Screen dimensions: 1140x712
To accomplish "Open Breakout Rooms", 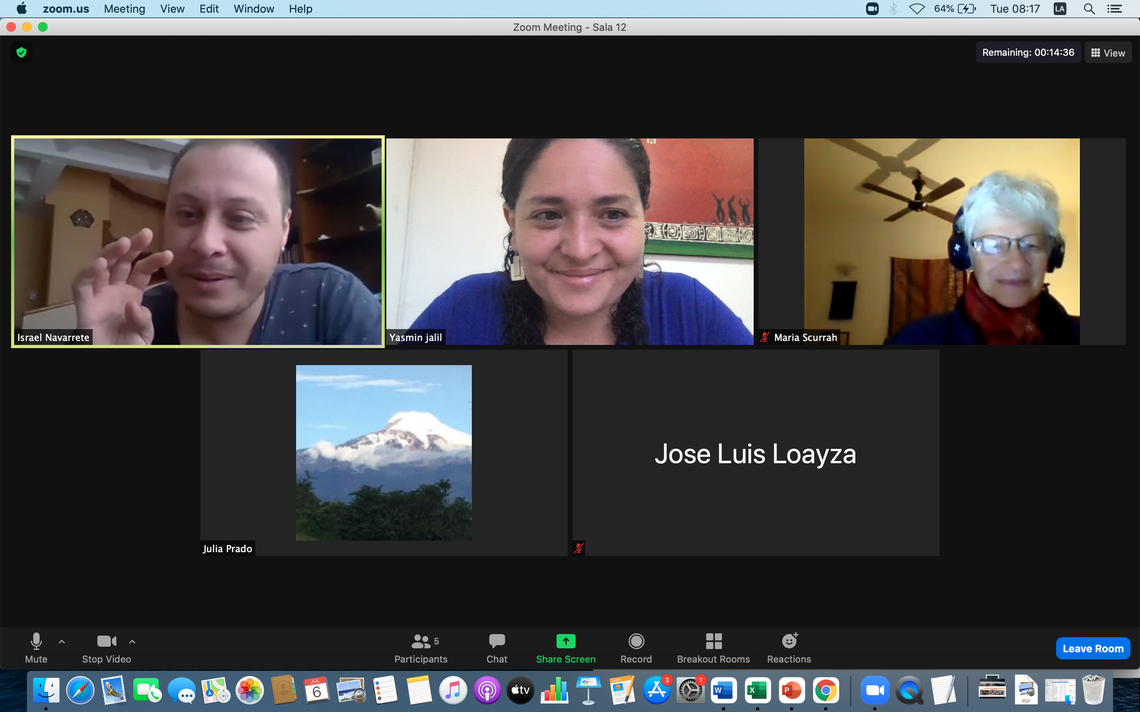I will (713, 647).
